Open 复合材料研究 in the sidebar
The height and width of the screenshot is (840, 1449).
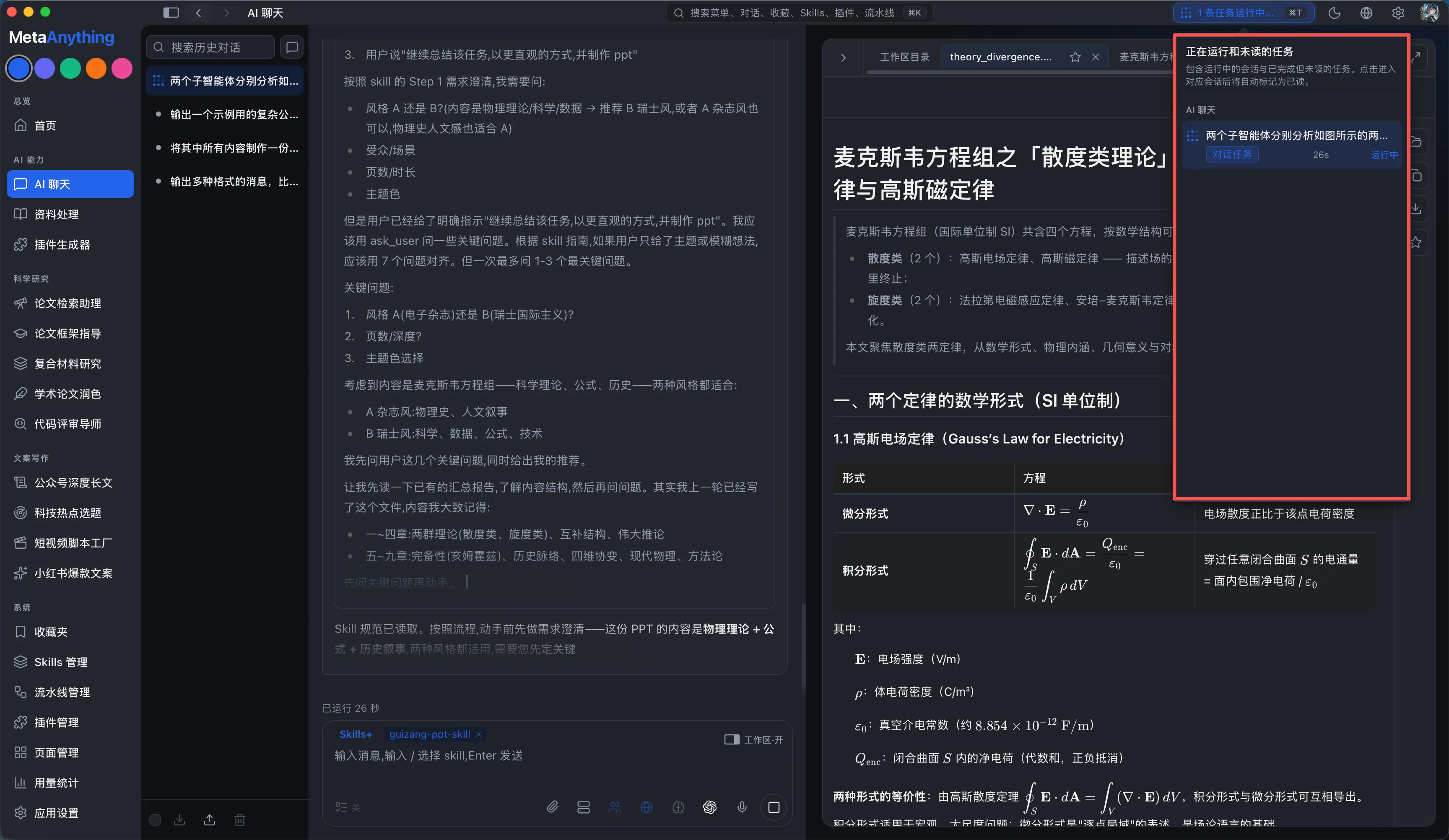click(x=70, y=363)
